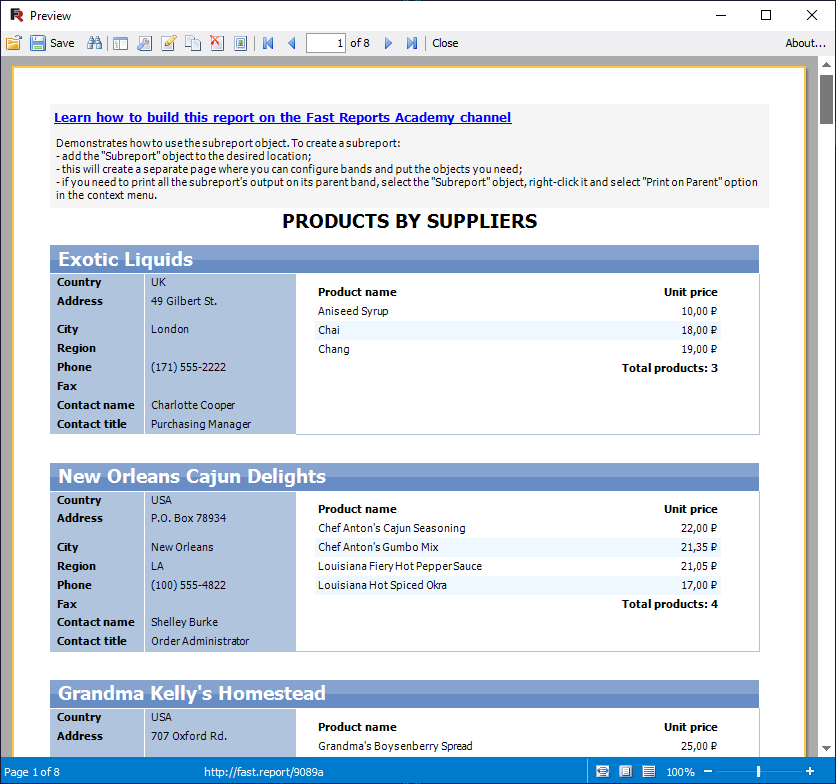Toggle the report outline panel icon
836x784 pixels.
pos(120,43)
